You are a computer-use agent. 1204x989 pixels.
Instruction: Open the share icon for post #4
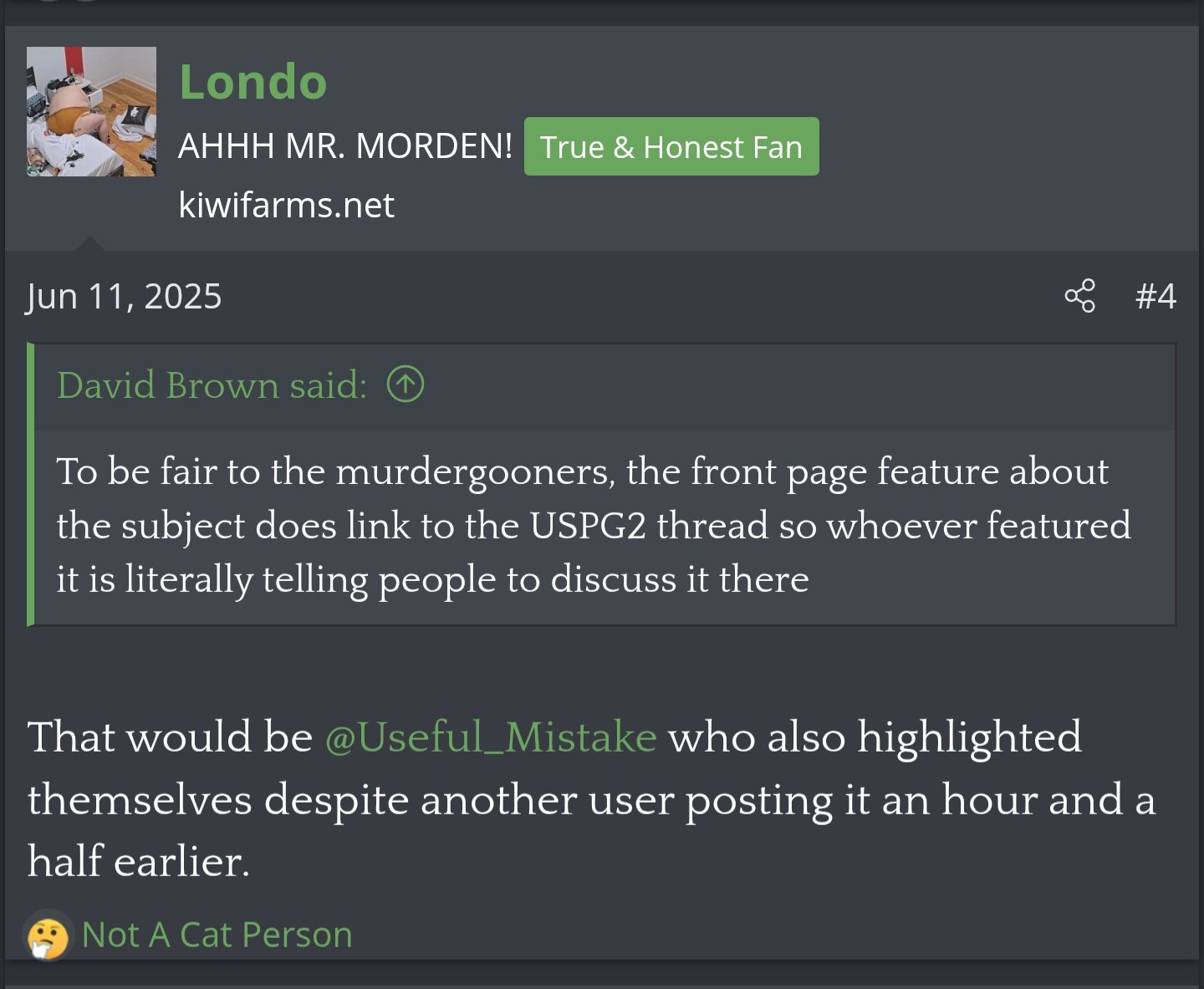[1079, 296]
